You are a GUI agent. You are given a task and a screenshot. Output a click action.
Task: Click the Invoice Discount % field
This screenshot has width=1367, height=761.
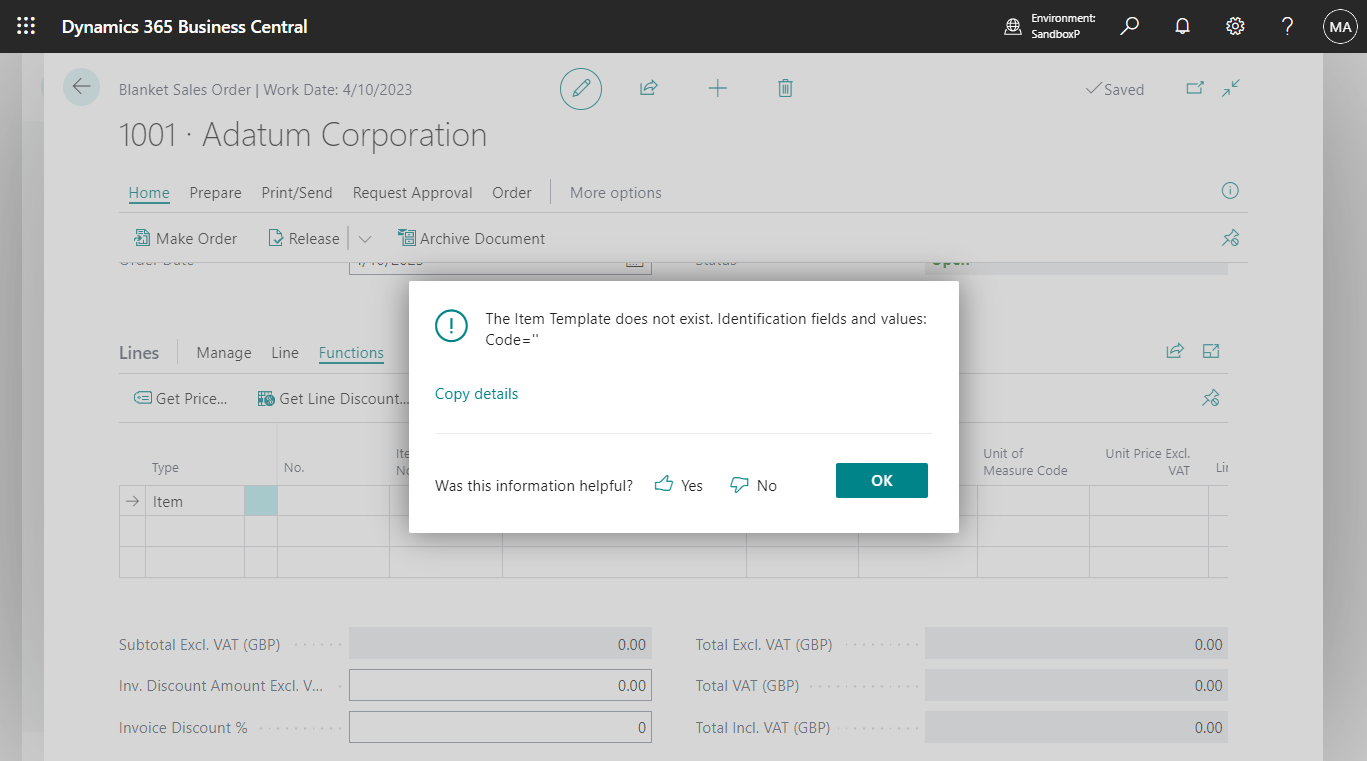500,728
